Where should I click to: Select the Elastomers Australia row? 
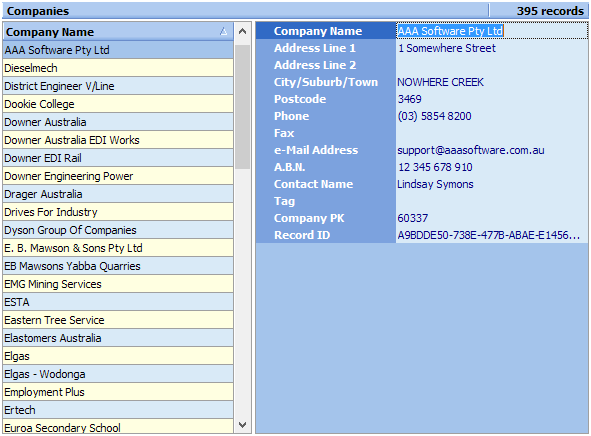[118, 338]
